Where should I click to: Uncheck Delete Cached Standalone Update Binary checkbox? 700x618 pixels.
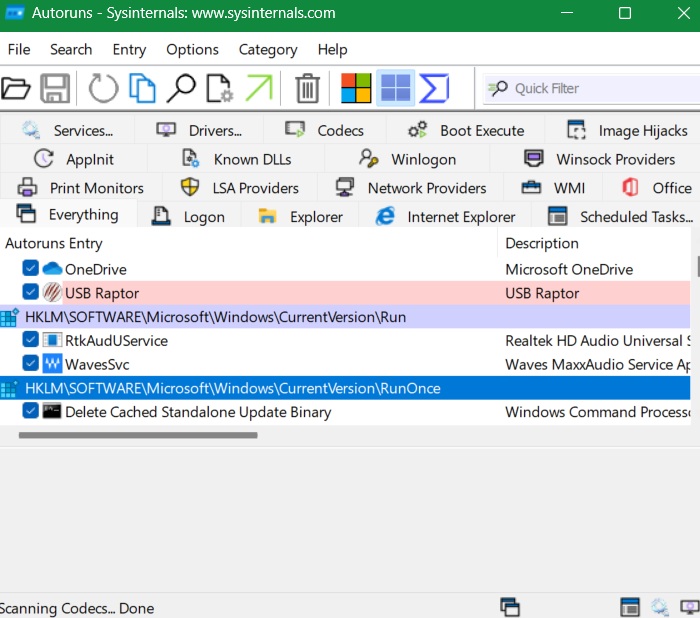(30, 410)
